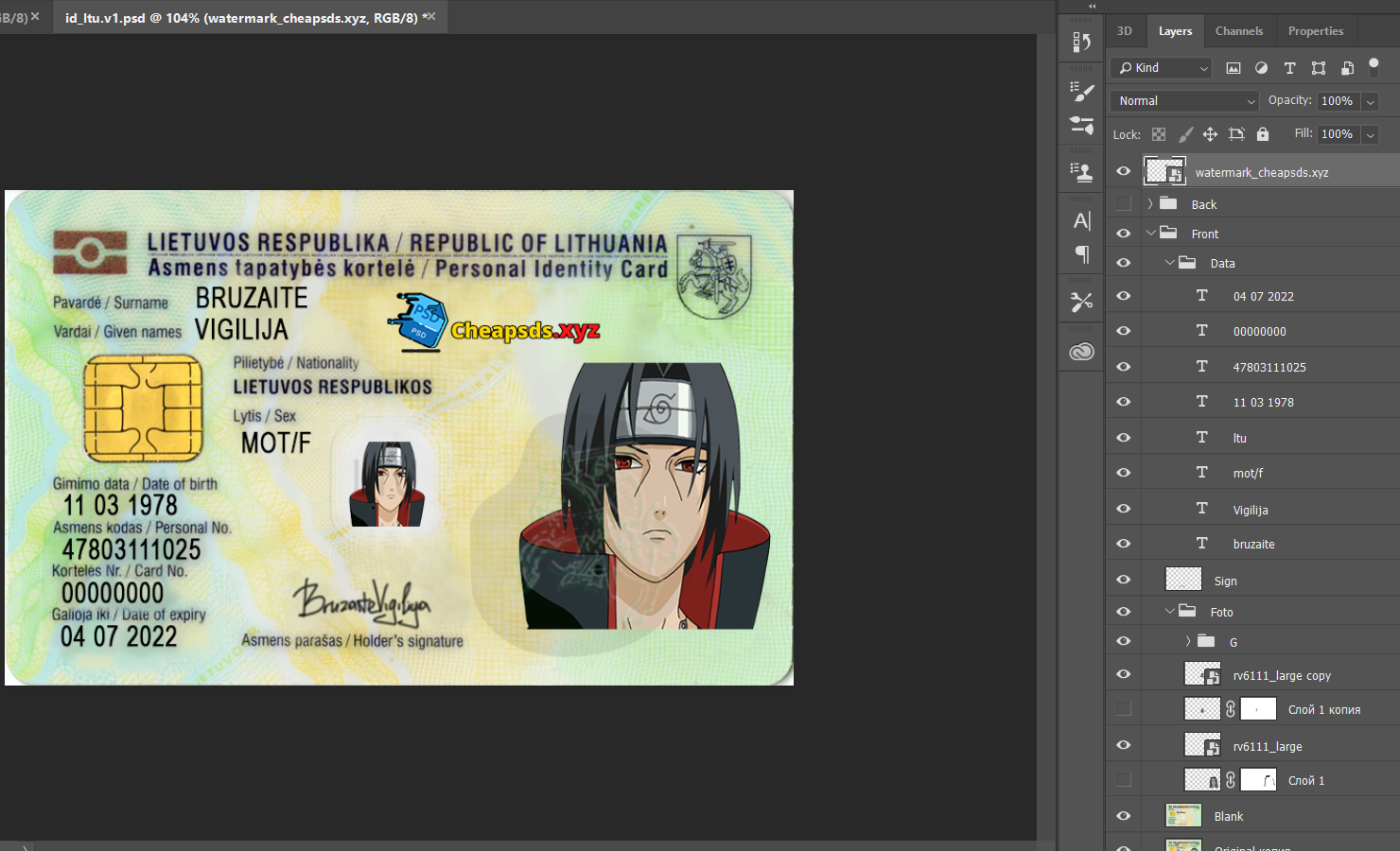Filter layers by pixel layers icon
This screenshot has width=1400, height=851.
[1234, 68]
